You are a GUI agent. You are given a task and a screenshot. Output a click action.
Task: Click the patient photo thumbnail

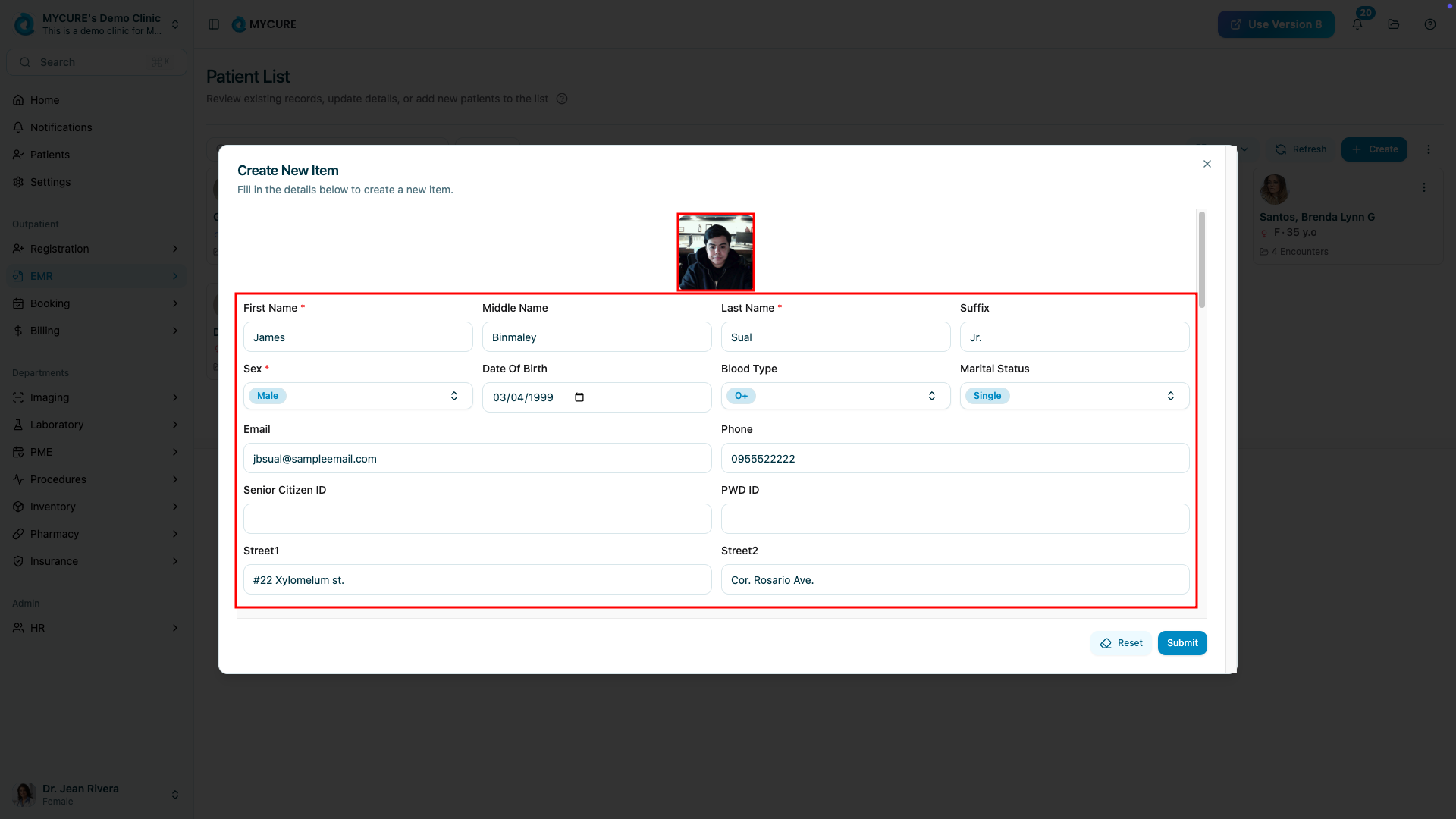pyautogui.click(x=715, y=252)
